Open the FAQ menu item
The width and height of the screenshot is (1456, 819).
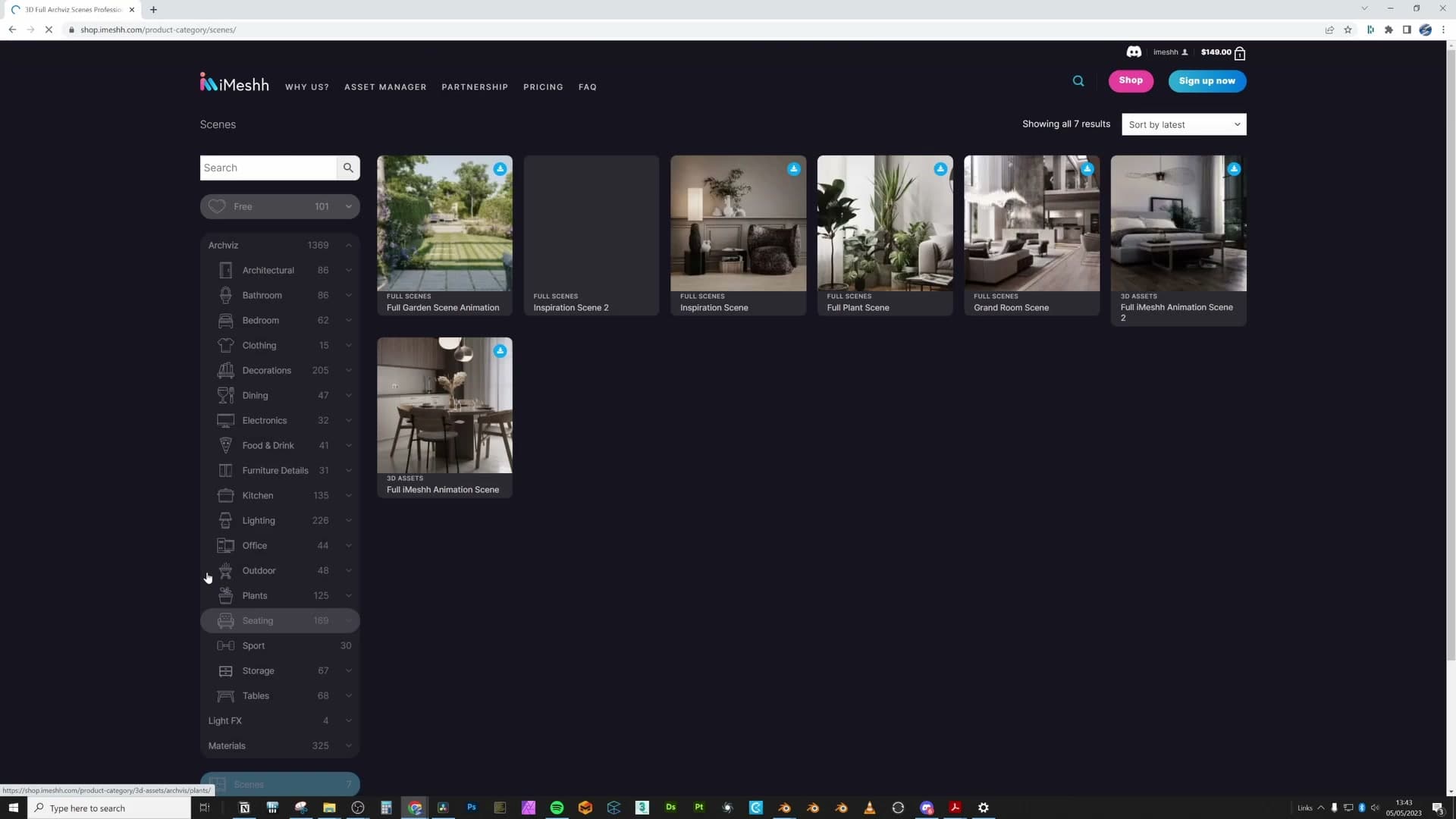pos(588,87)
